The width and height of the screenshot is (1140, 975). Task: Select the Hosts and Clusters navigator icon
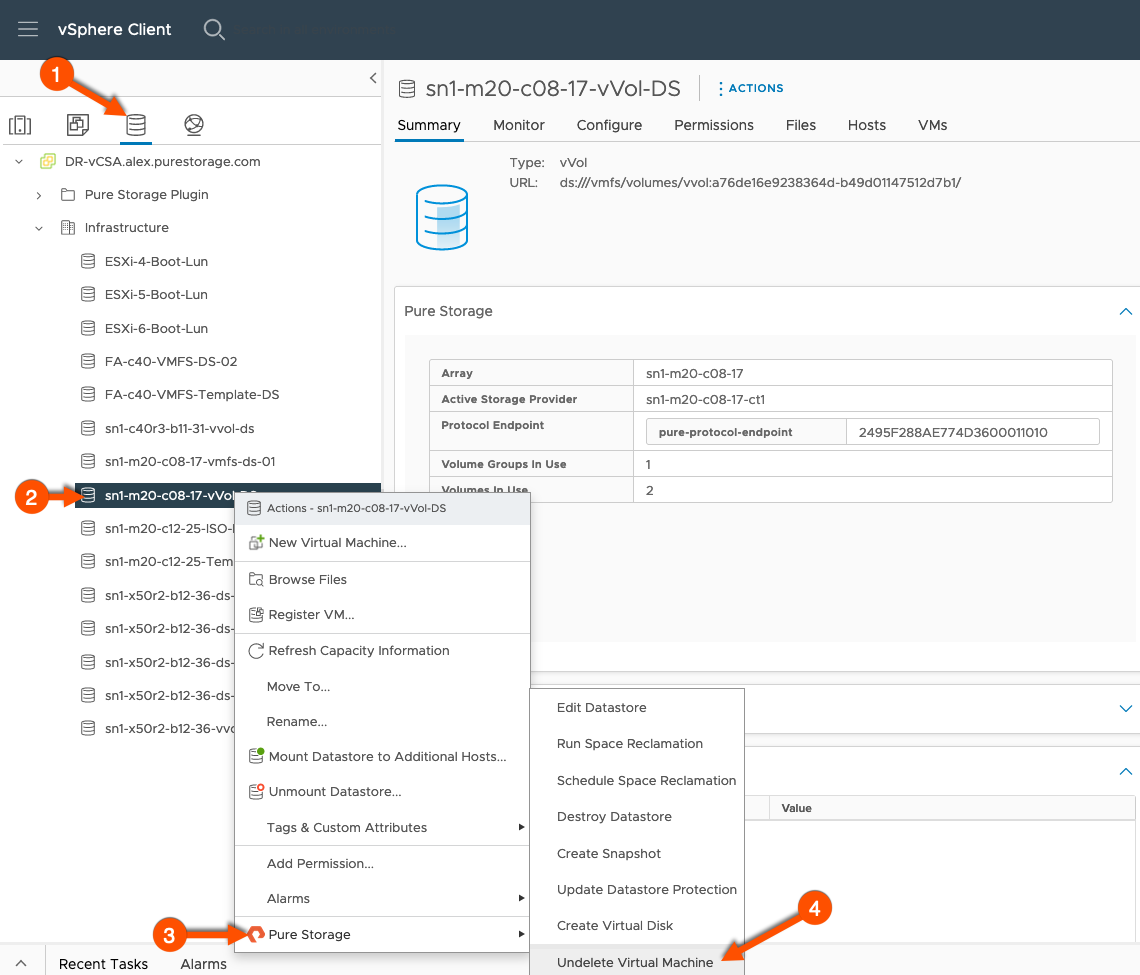21,124
